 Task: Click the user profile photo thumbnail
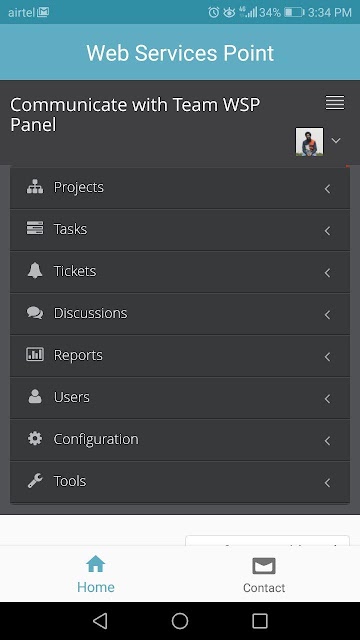pos(309,142)
